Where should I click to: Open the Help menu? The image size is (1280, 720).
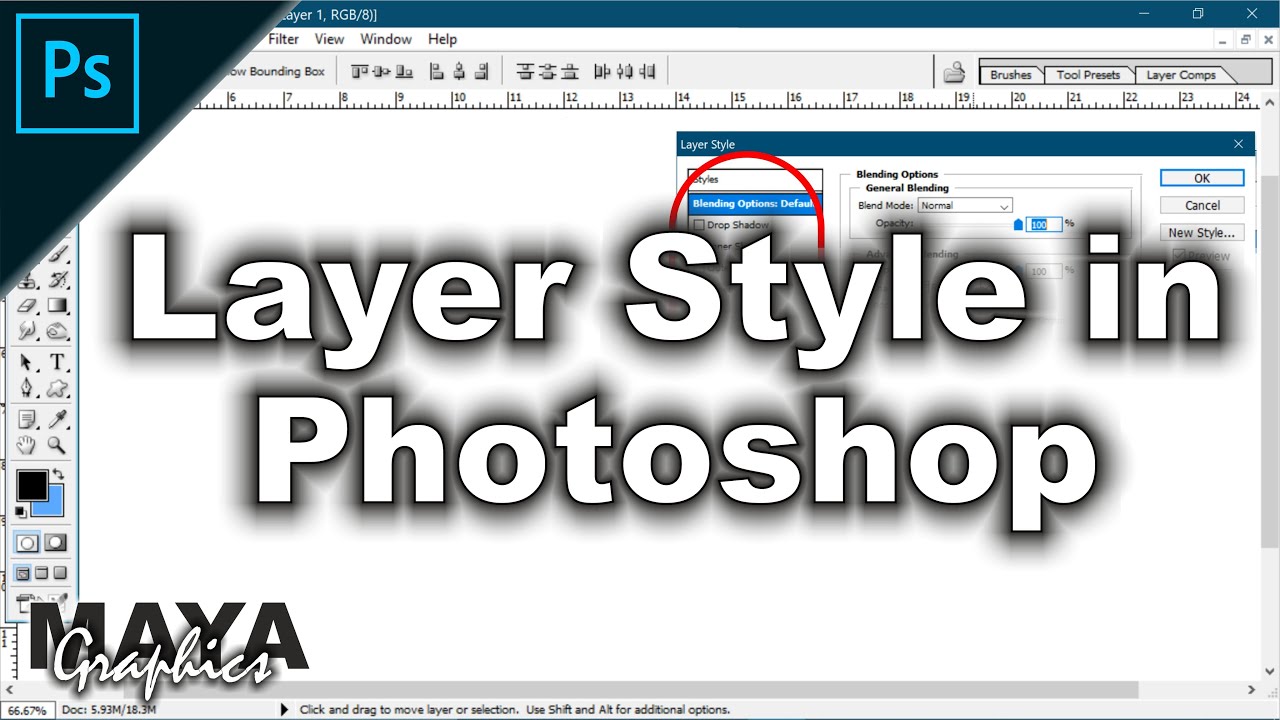[x=442, y=39]
